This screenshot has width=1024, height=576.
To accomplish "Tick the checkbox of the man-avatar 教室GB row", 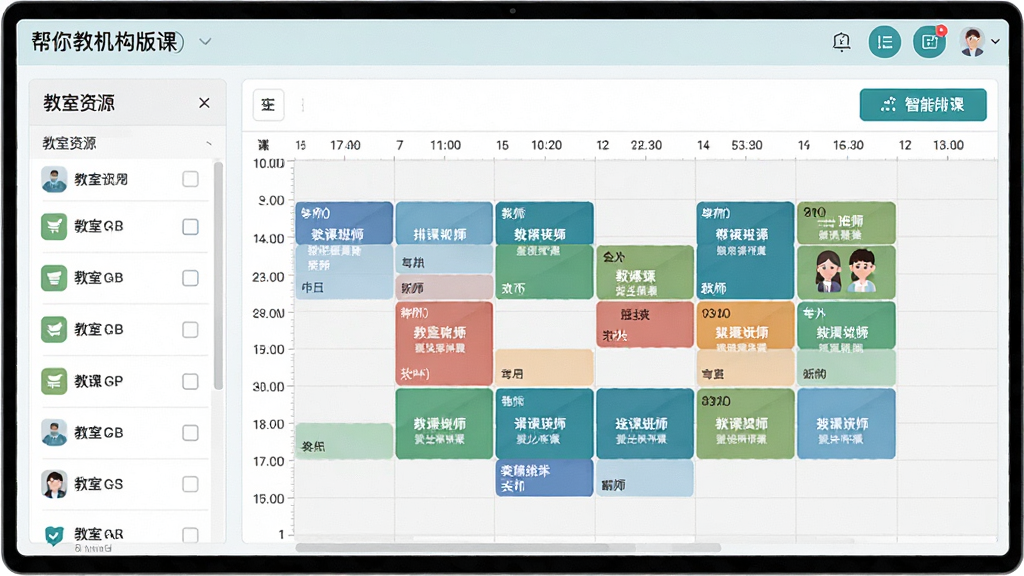I will (x=191, y=432).
